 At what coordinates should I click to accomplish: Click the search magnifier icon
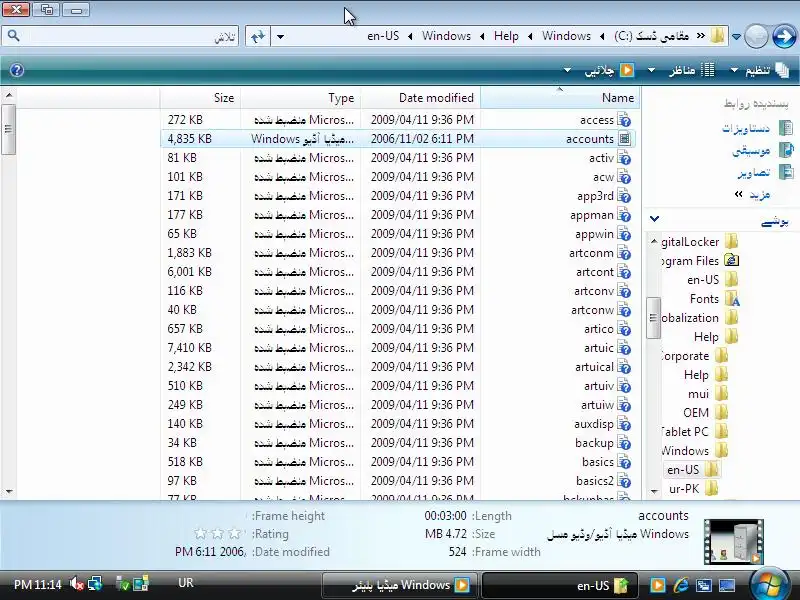click(x=14, y=36)
